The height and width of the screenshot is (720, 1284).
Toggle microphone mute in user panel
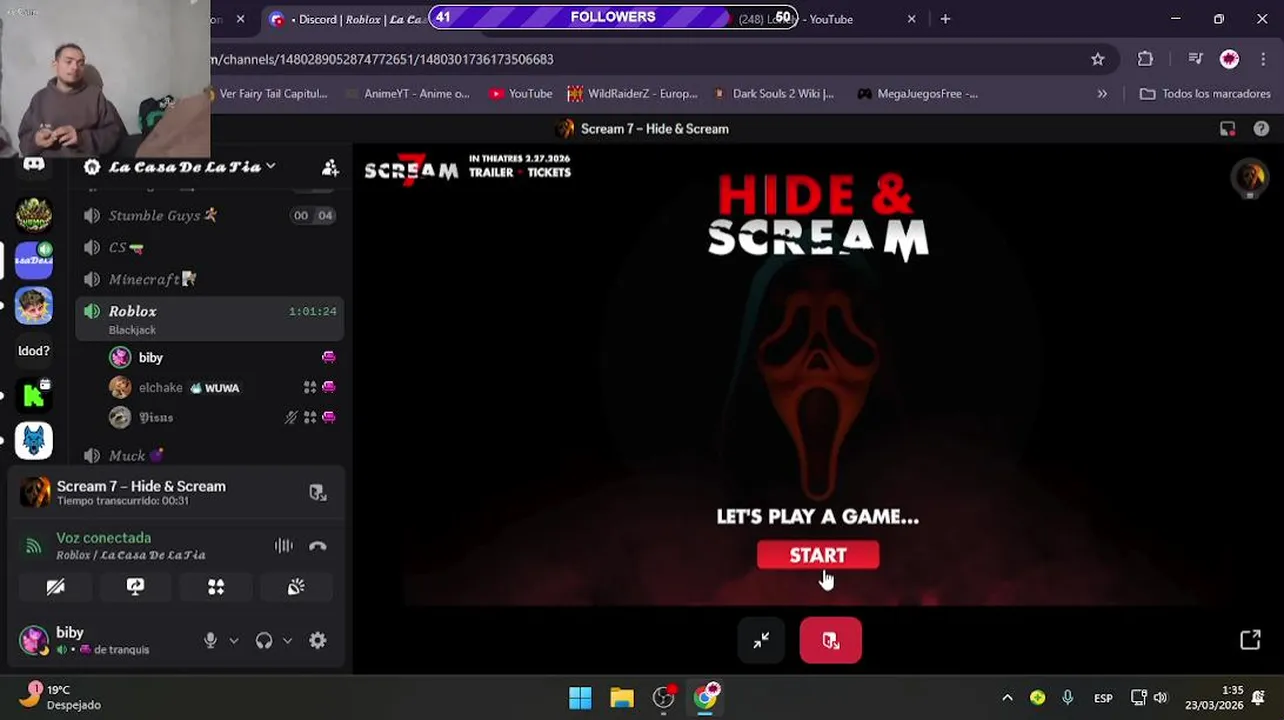click(x=210, y=641)
